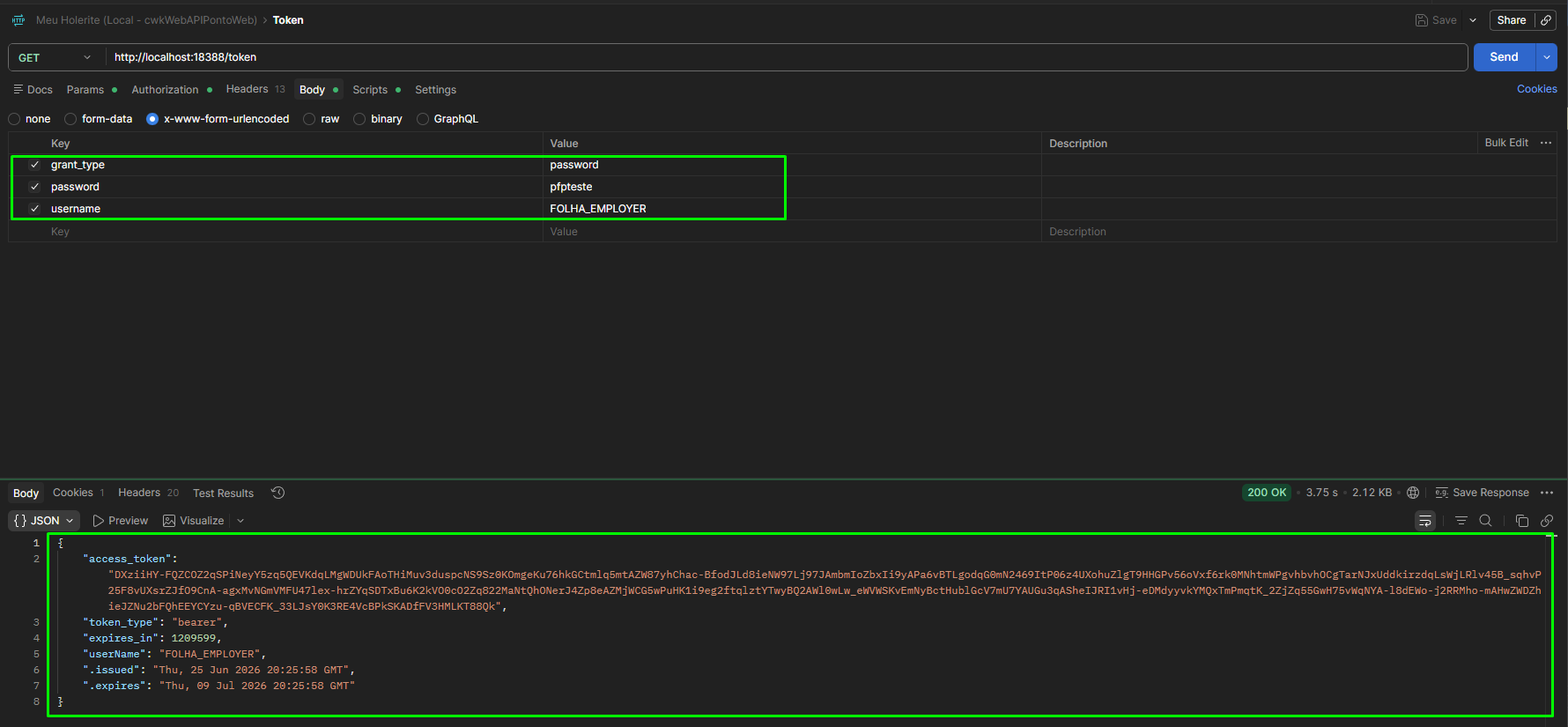Toggle the word wrap icon in the response
The image size is (1568, 727).
[x=1424, y=521]
